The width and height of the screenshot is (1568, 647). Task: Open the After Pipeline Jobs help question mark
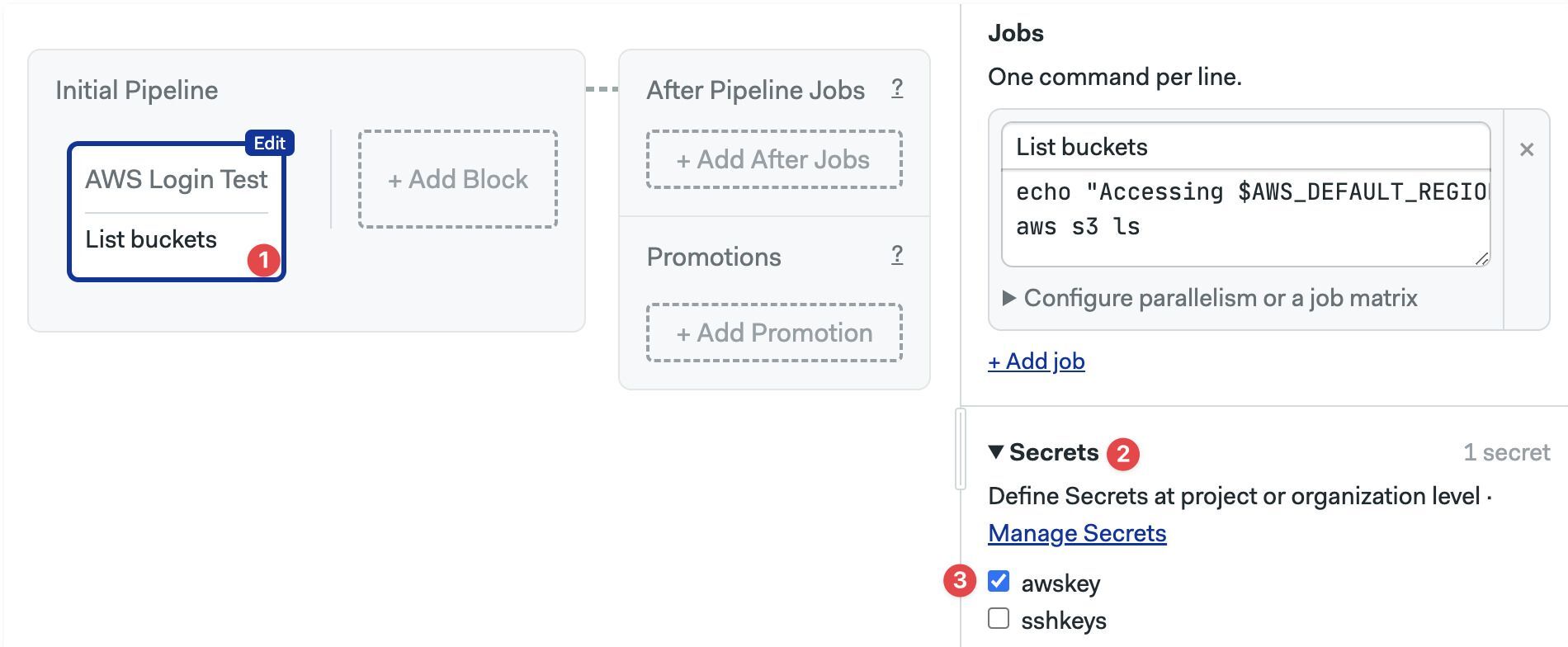[897, 88]
